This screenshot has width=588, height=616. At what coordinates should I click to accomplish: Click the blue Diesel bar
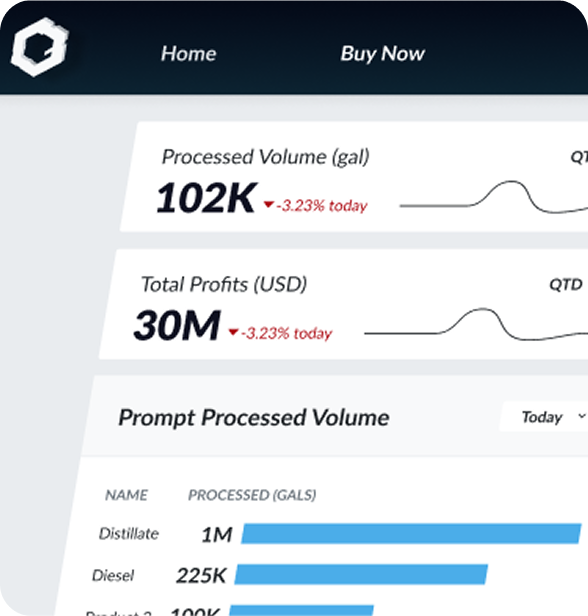click(361, 574)
